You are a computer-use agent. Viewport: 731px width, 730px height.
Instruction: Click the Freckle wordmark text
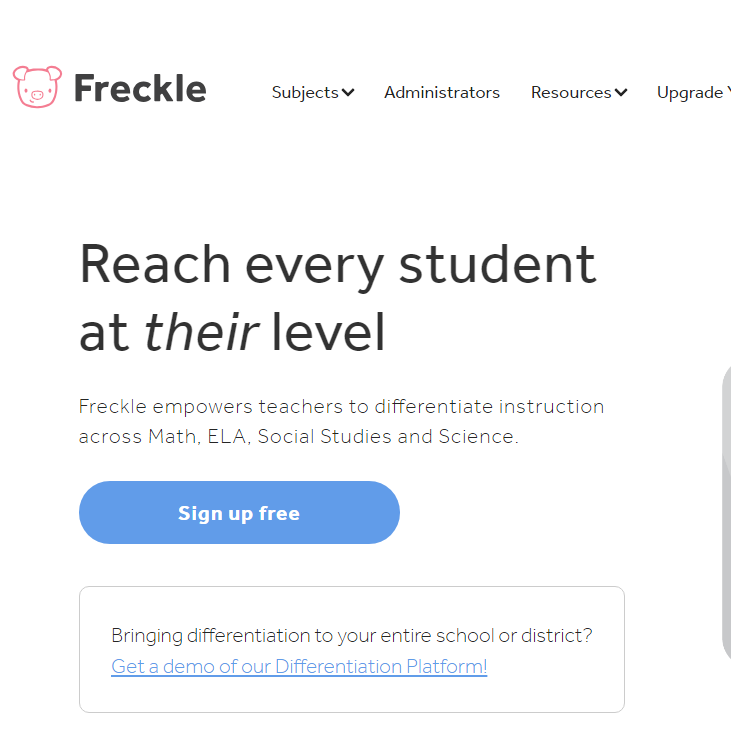140,88
